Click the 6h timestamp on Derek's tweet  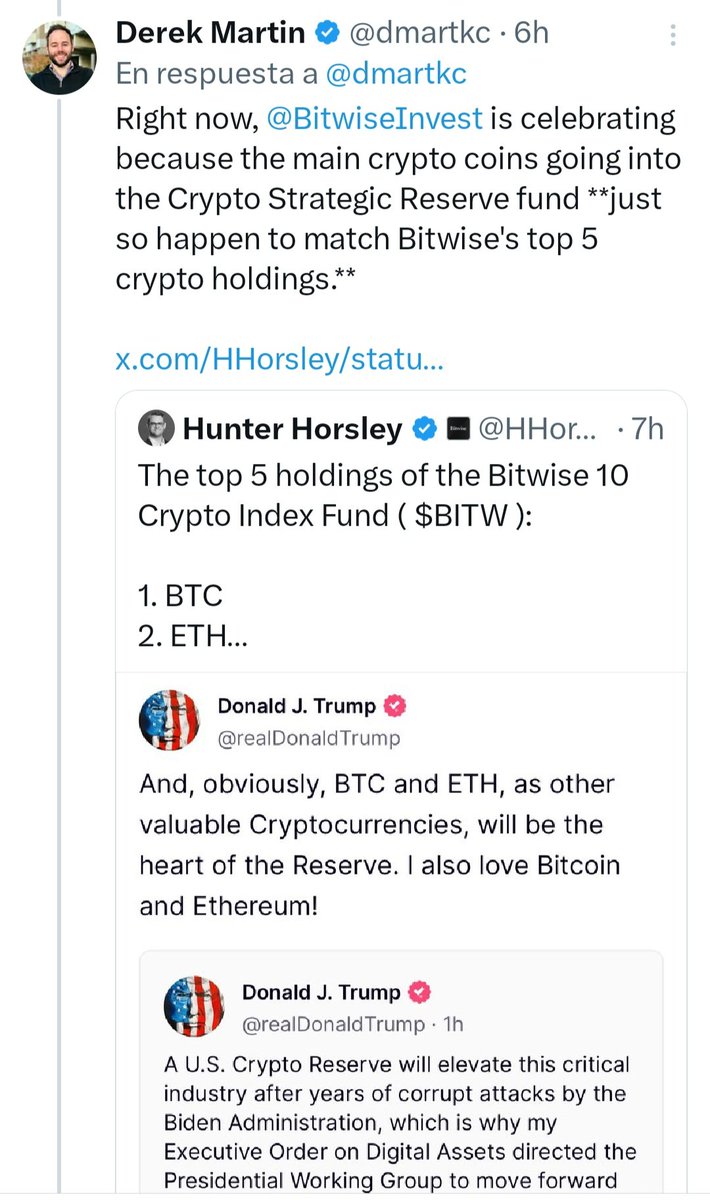click(x=531, y=33)
